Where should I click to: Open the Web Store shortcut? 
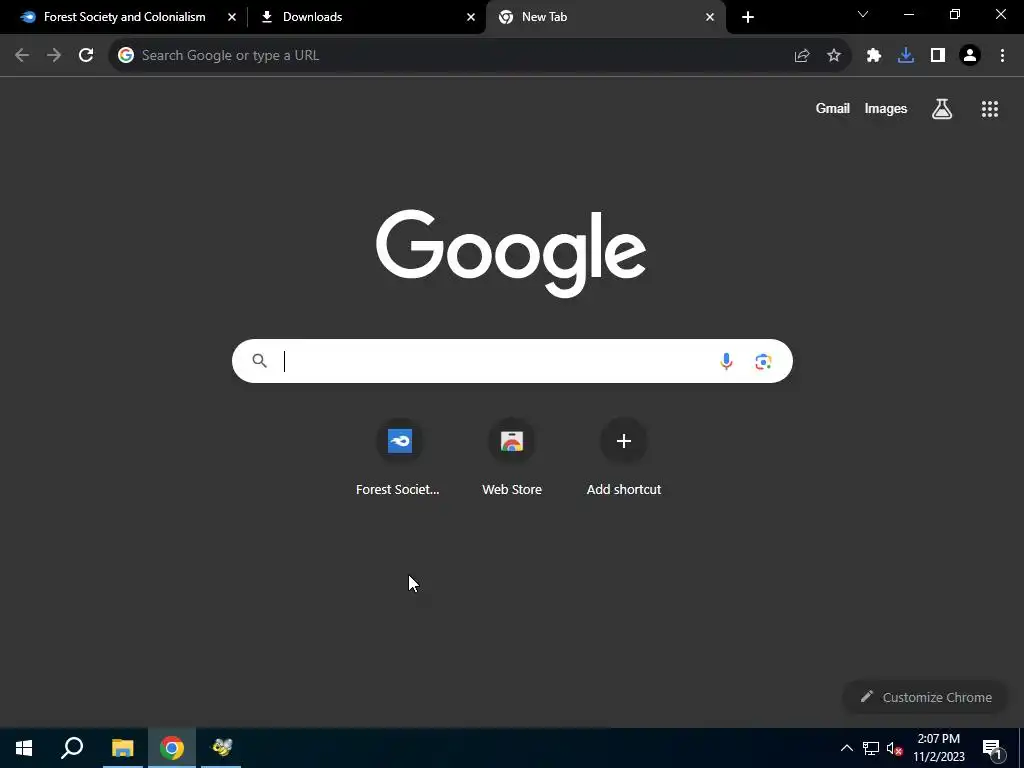click(x=512, y=458)
